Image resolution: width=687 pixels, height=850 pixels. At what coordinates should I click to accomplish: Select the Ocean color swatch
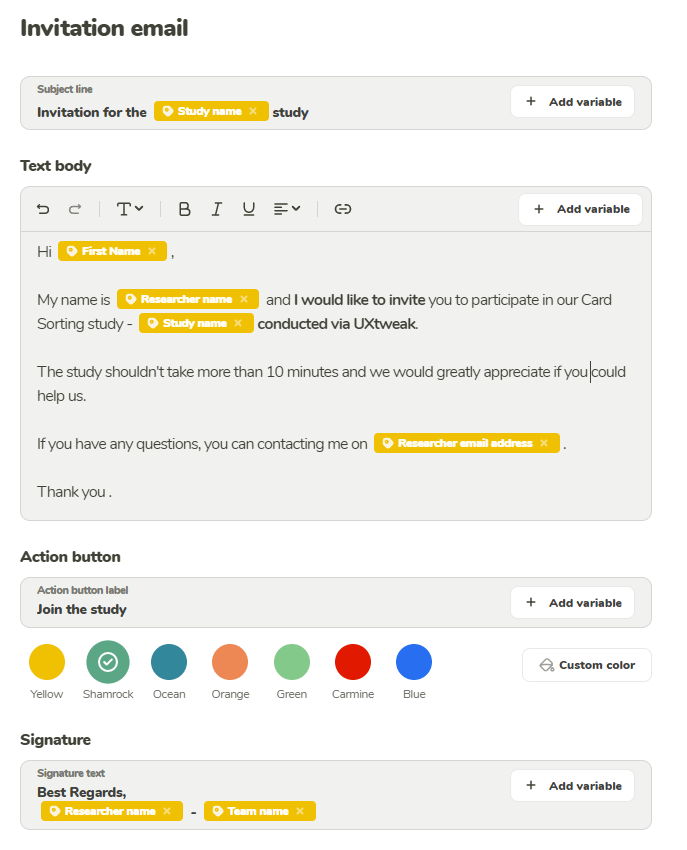169,662
